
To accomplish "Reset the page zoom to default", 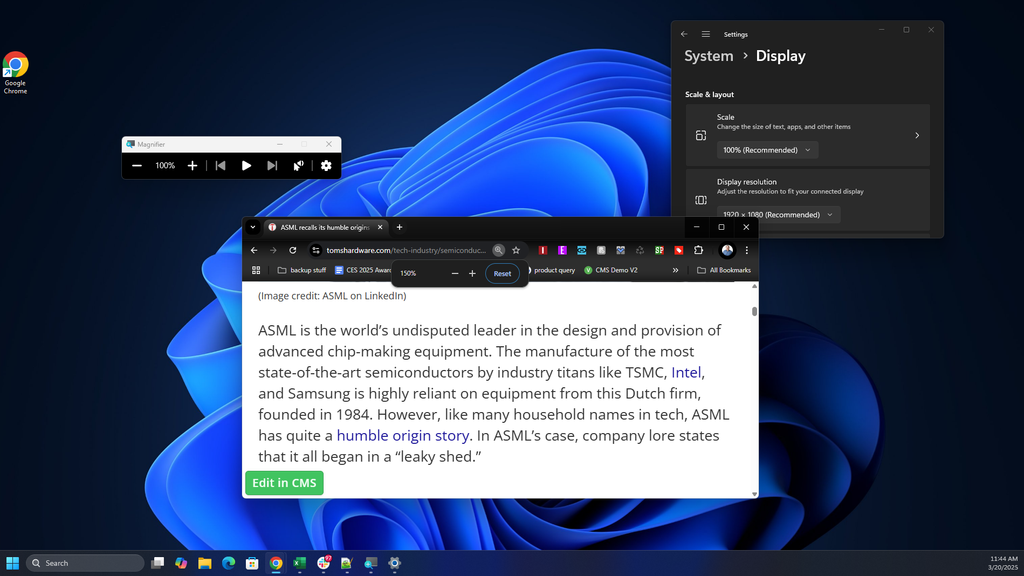I will [x=502, y=272].
